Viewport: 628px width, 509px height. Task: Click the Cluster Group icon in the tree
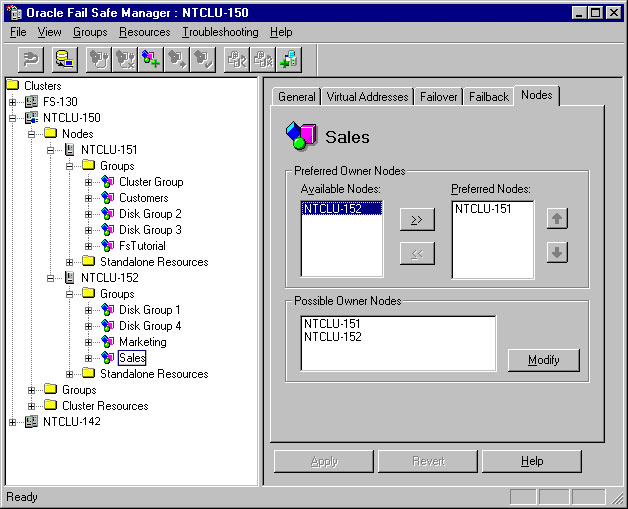point(107,182)
